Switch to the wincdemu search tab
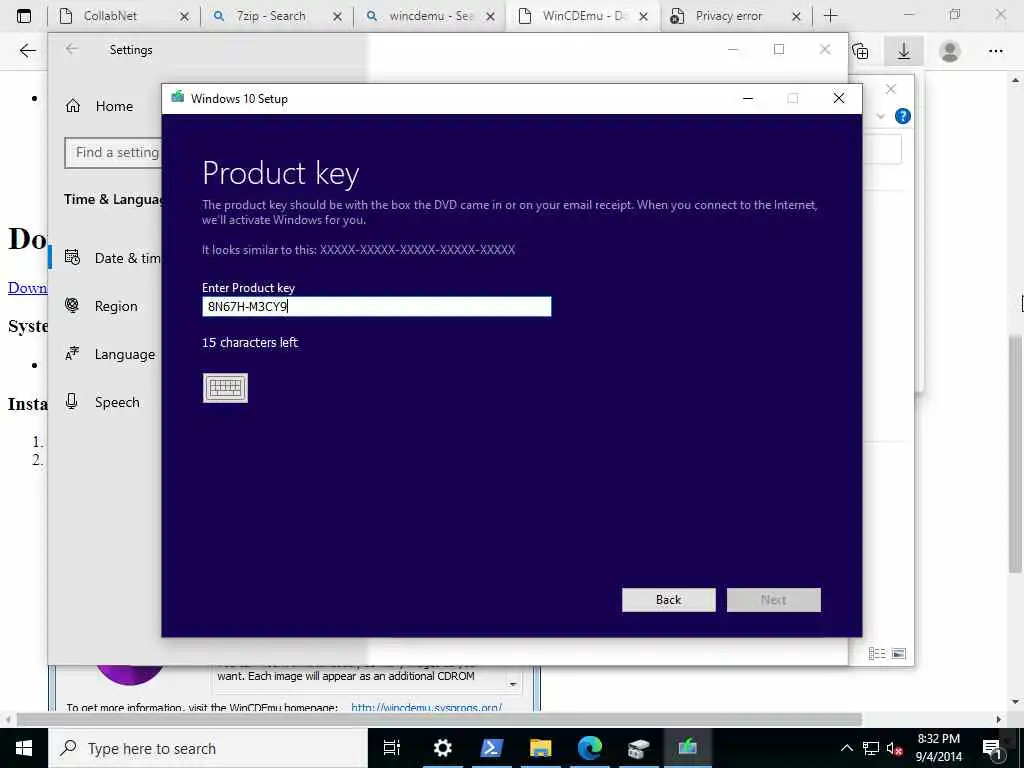This screenshot has height=768, width=1024. point(430,16)
